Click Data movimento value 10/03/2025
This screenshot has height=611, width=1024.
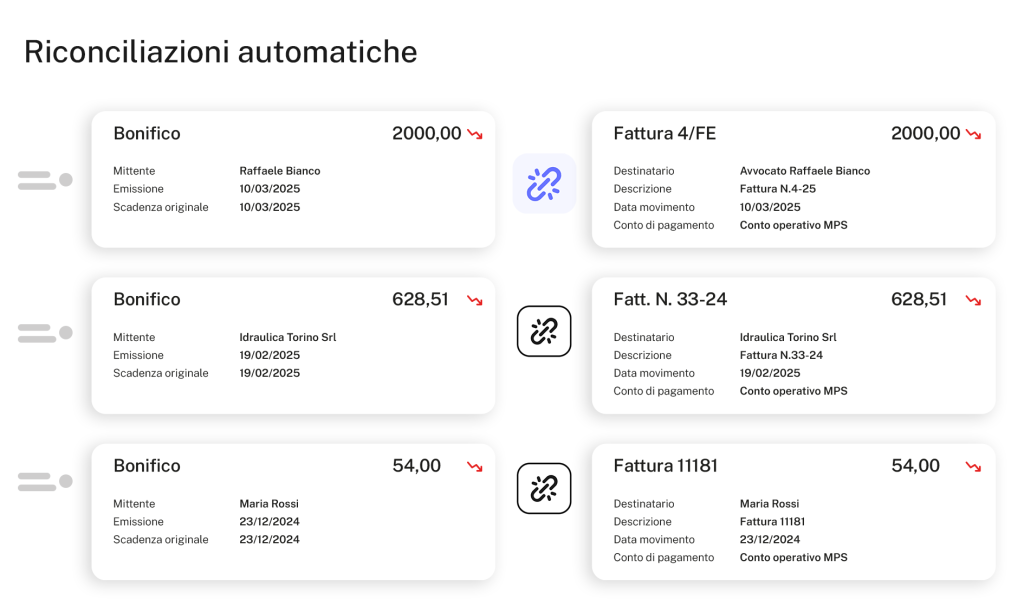[770, 208]
